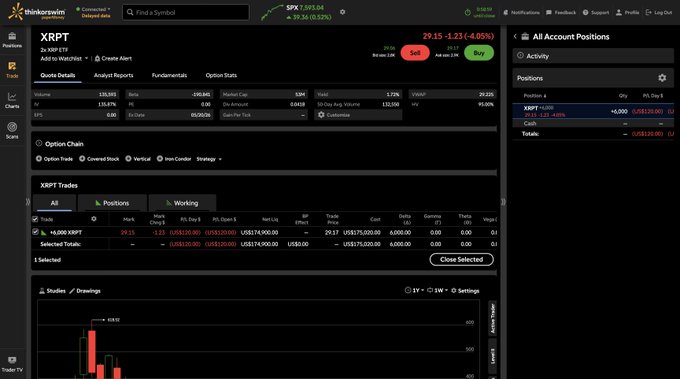Collapse left panel with double chevron
The image size is (680, 379).
pos(28,202)
